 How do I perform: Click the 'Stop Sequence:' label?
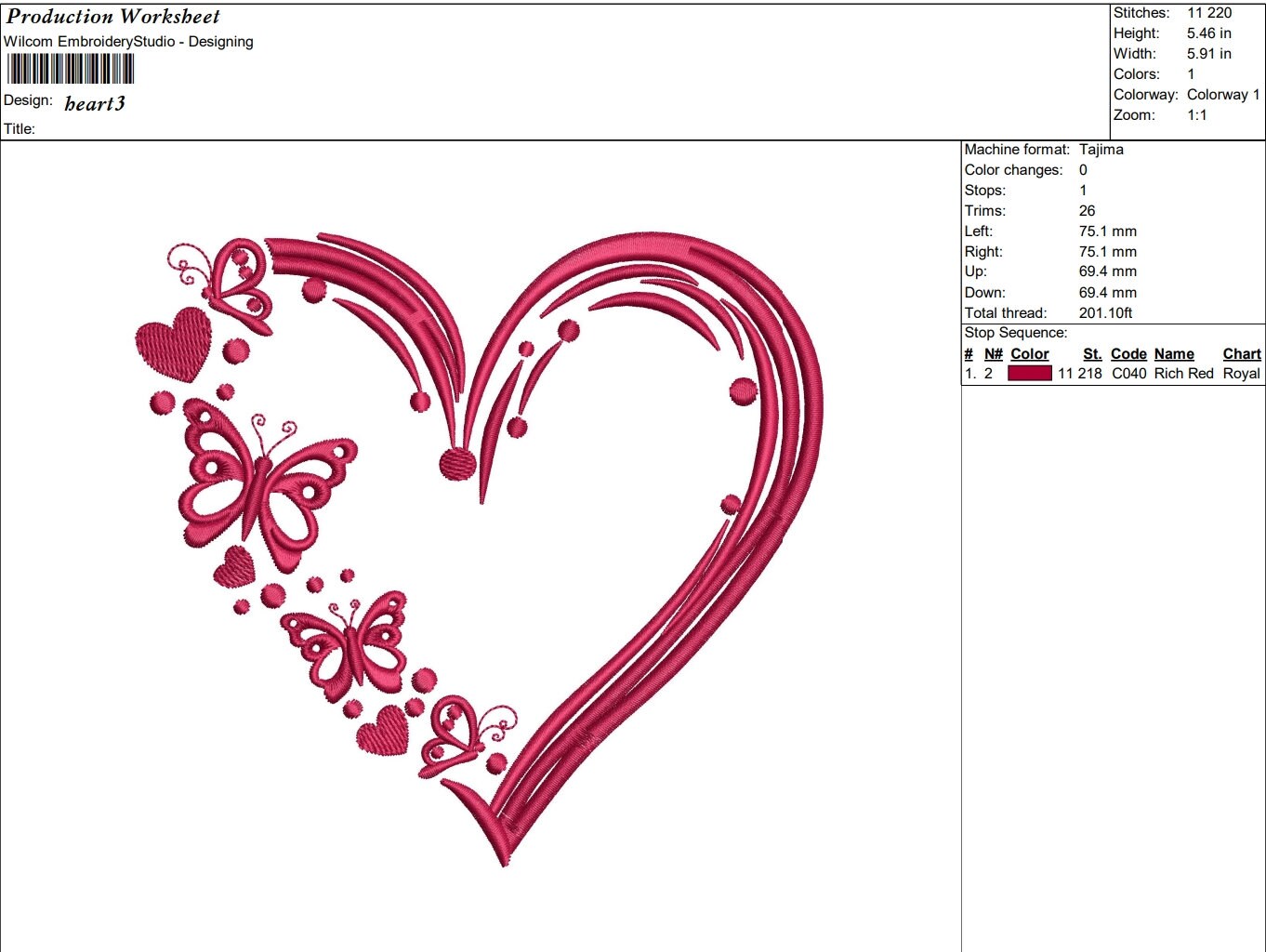click(1016, 333)
